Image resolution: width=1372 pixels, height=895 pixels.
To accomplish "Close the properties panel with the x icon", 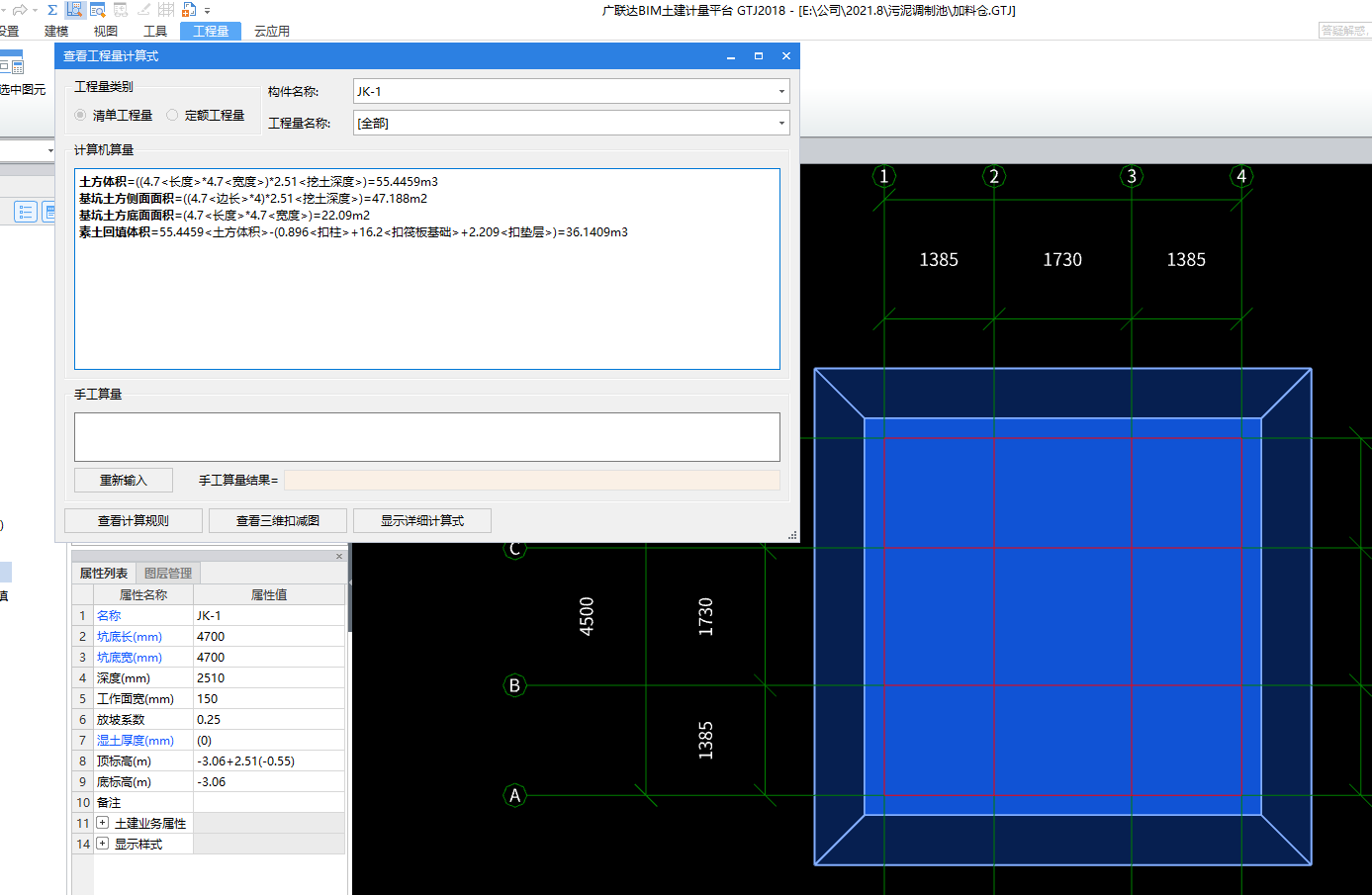I will (339, 557).
